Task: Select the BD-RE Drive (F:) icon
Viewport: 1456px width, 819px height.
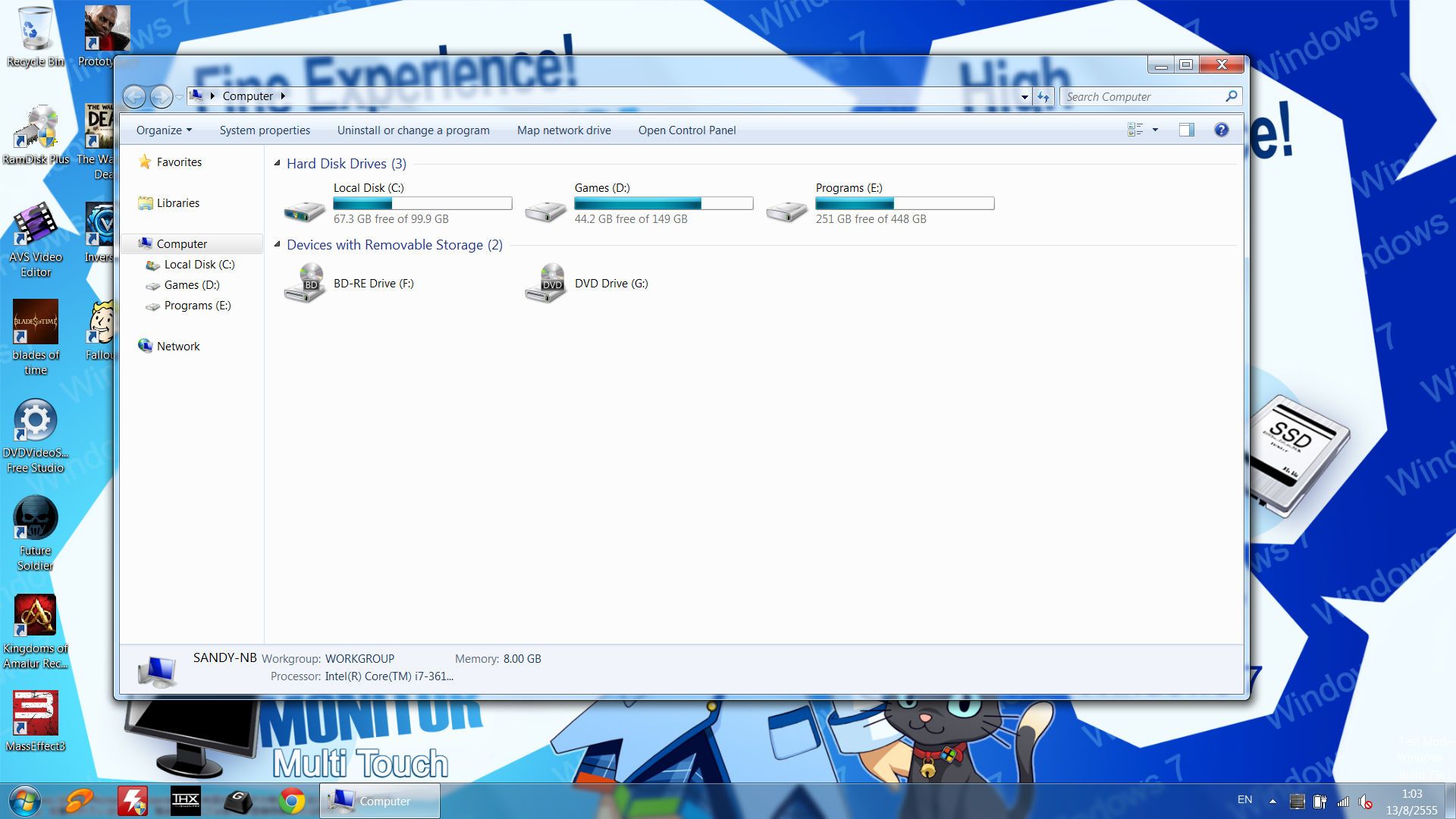Action: 305,283
